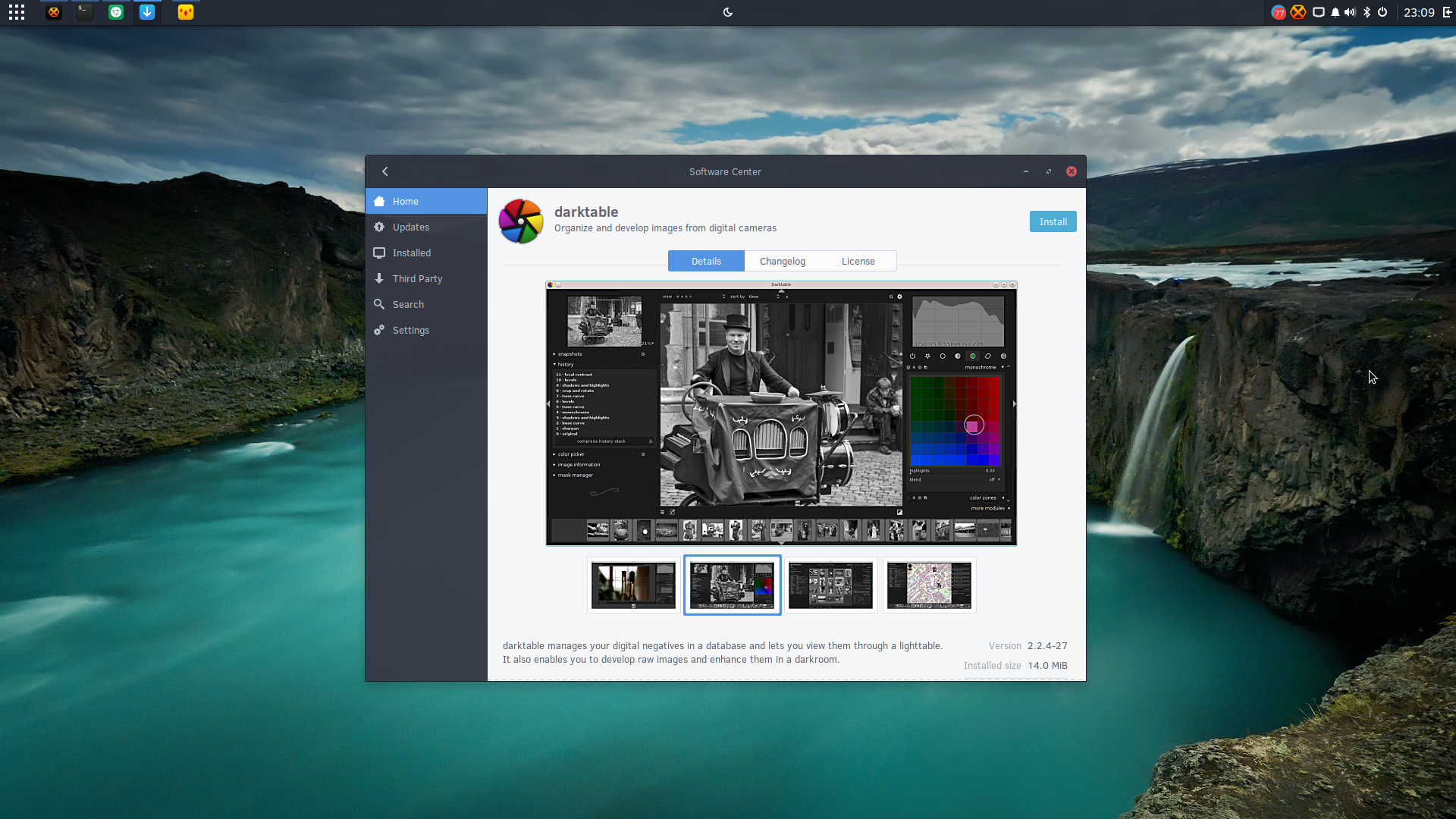The width and height of the screenshot is (1456, 819).
Task: Switch to the License tab
Action: point(858,261)
